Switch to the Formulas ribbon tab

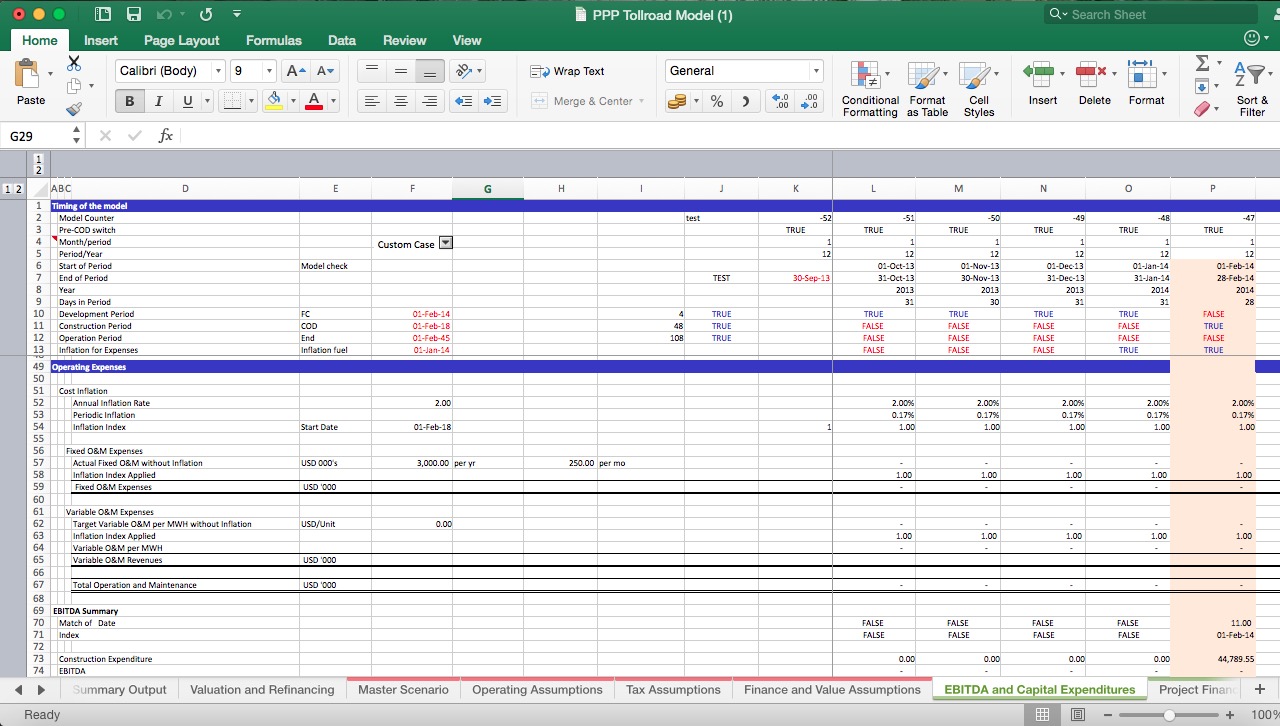[273, 40]
